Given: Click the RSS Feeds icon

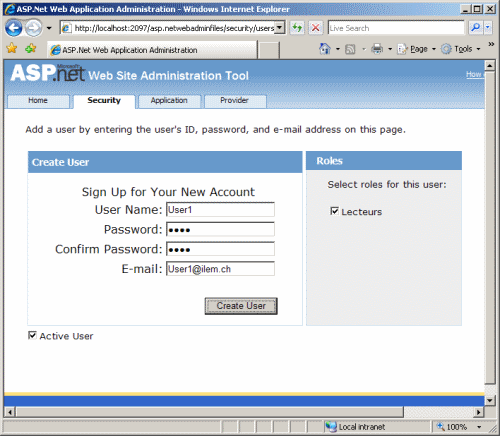Looking at the screenshot, I should [350, 49].
